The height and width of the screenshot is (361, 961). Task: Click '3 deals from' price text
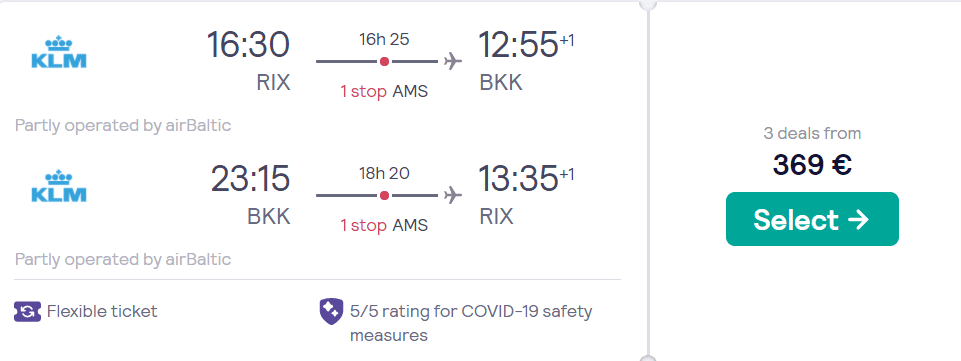tap(812, 133)
